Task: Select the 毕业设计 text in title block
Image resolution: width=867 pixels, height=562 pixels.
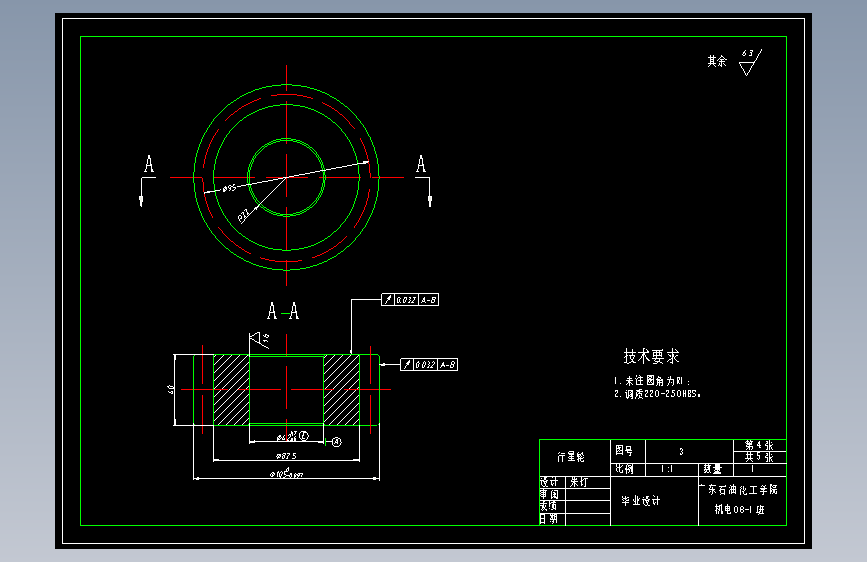Action: [640, 501]
